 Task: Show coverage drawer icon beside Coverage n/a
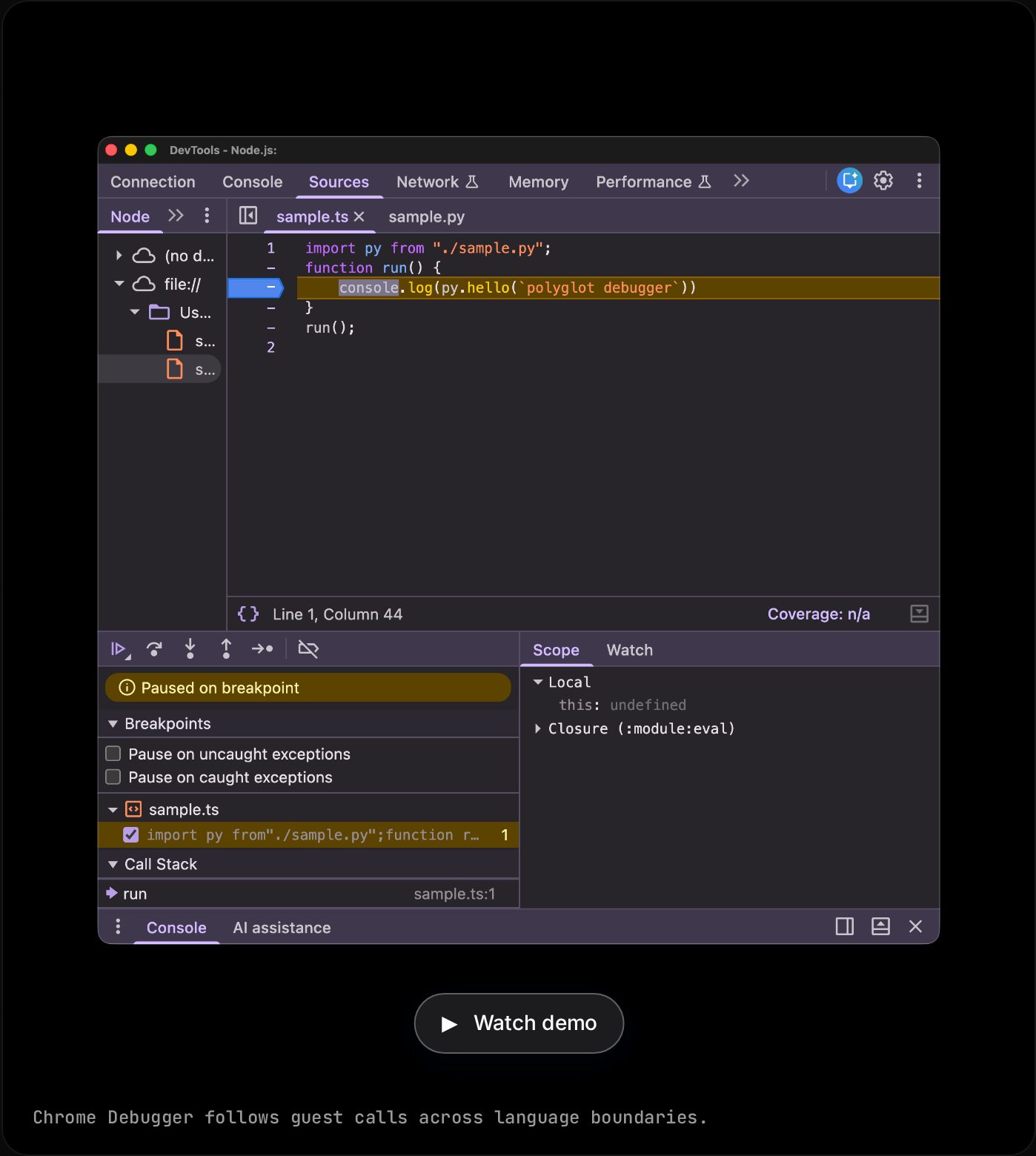click(919, 614)
